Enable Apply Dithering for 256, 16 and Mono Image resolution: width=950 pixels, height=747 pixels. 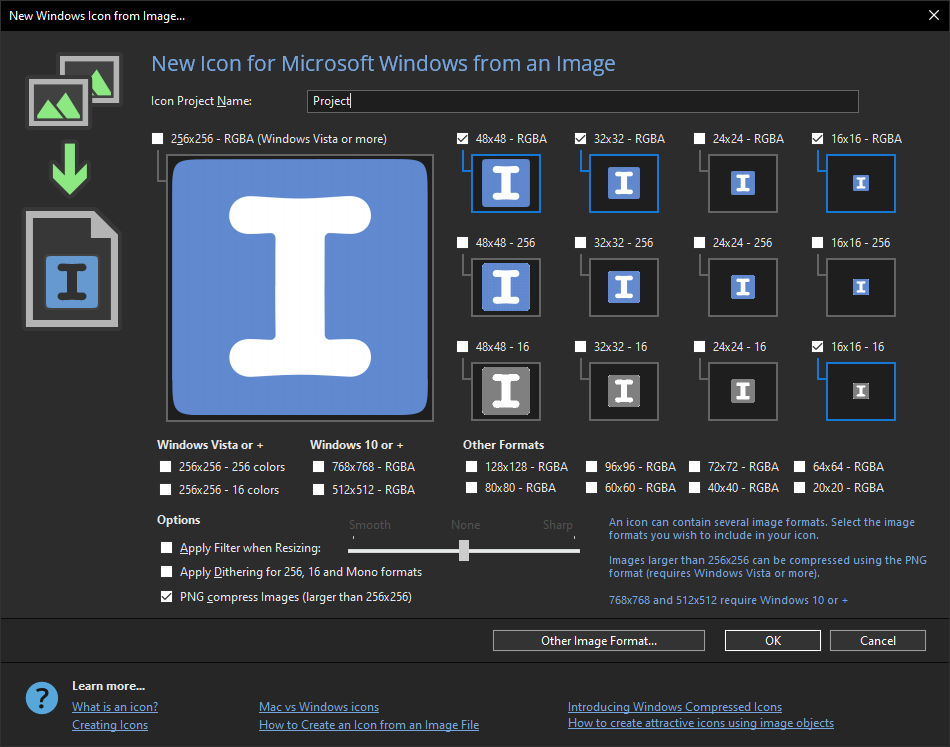(167, 572)
